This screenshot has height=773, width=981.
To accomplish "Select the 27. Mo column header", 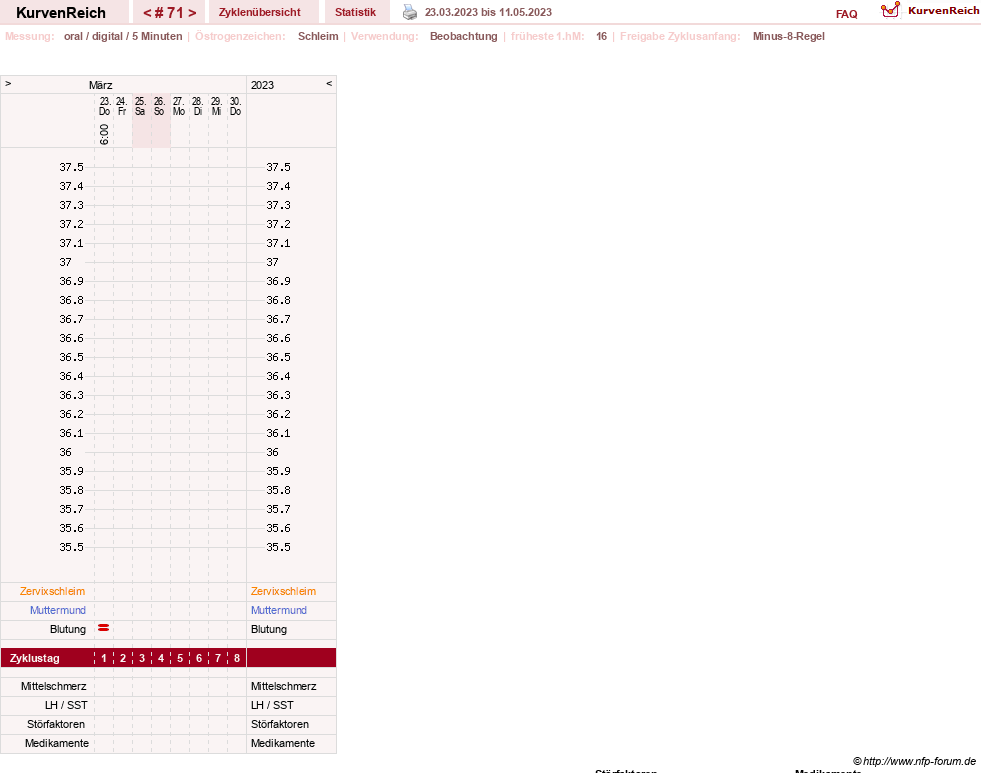I will pyautogui.click(x=179, y=106).
